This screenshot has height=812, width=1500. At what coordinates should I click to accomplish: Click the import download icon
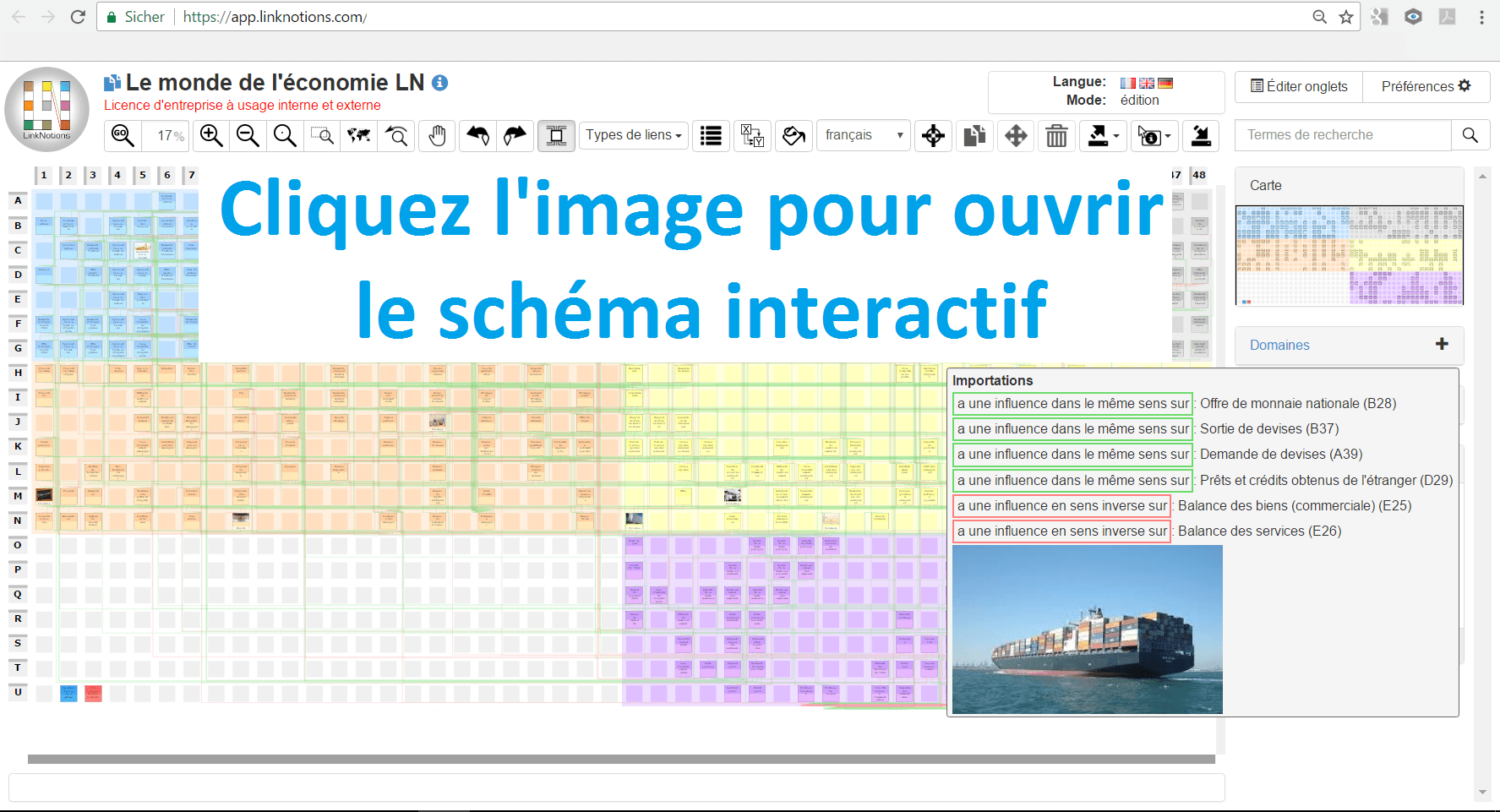(x=1201, y=135)
